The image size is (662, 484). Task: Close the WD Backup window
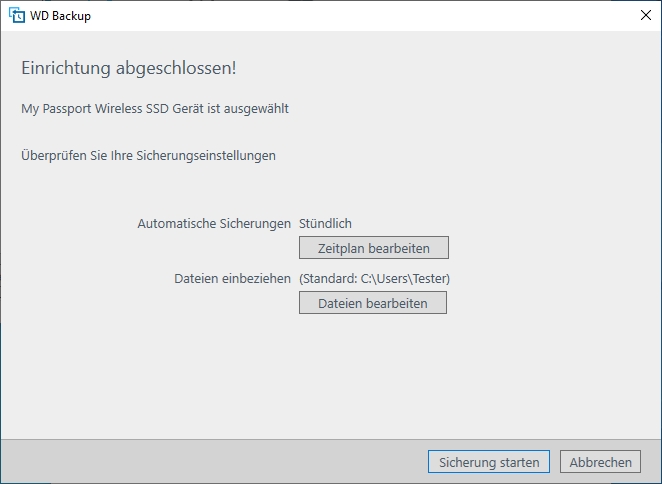tap(646, 16)
